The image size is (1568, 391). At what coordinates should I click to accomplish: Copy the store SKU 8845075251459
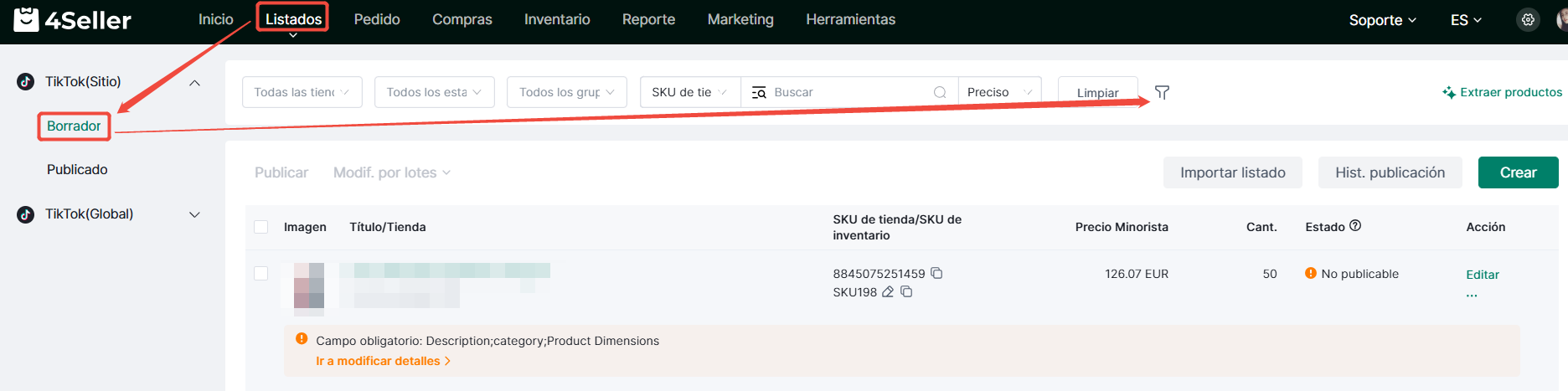(937, 273)
